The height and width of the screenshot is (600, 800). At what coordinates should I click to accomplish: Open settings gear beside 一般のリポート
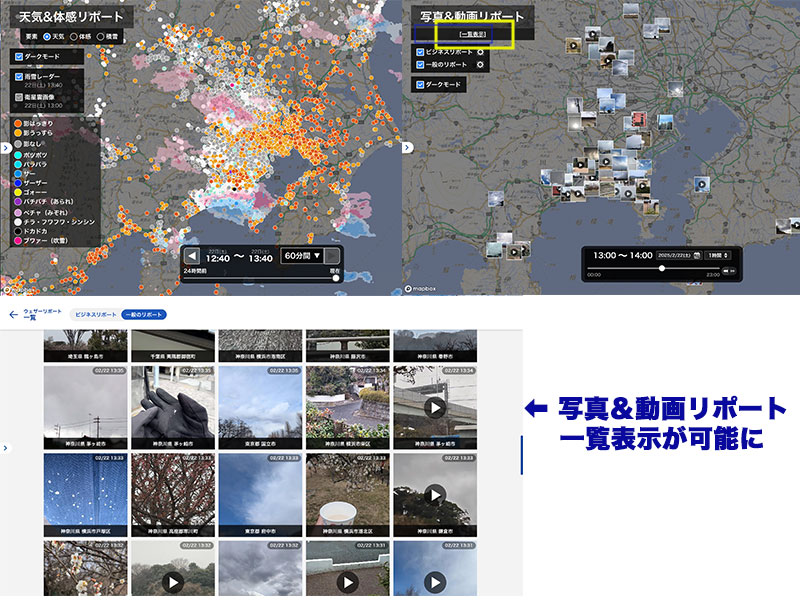[481, 65]
